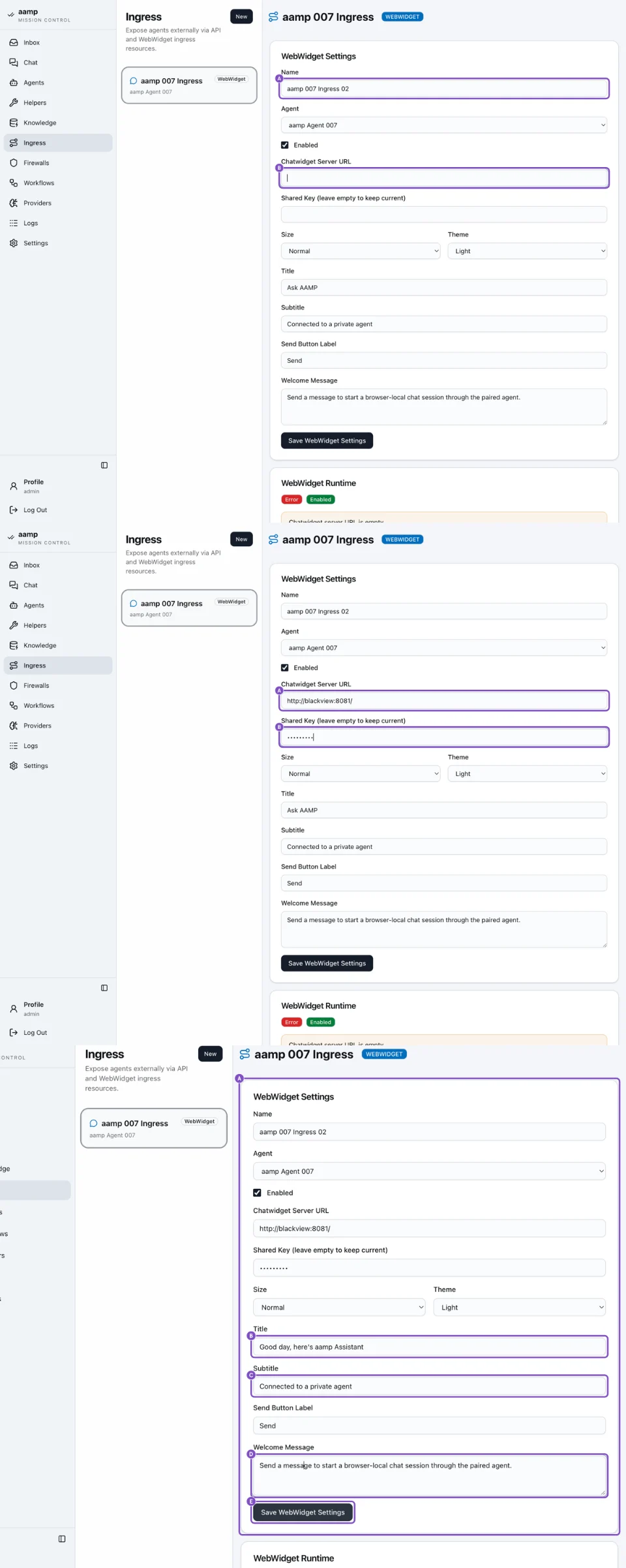
Task: Open the Agent dropdown in the top screenshot
Action: [x=444, y=125]
